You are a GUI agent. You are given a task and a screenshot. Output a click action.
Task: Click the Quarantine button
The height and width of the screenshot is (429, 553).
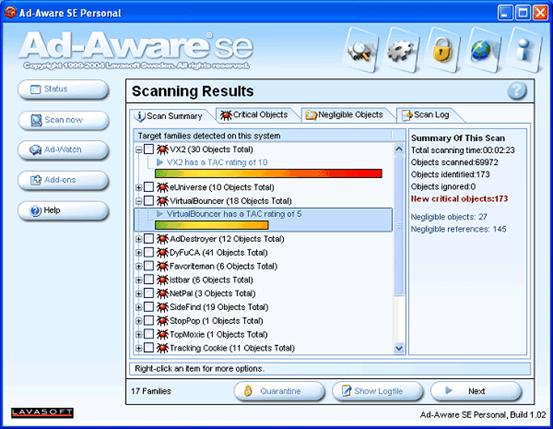pyautogui.click(x=279, y=391)
